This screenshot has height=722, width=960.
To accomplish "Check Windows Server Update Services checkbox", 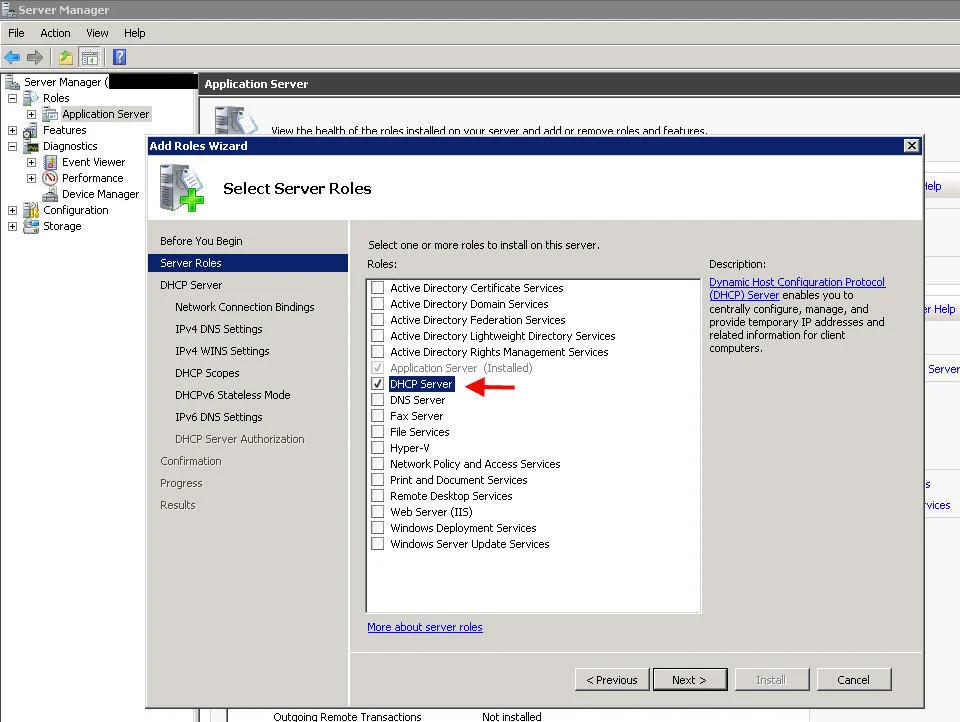I will [378, 543].
